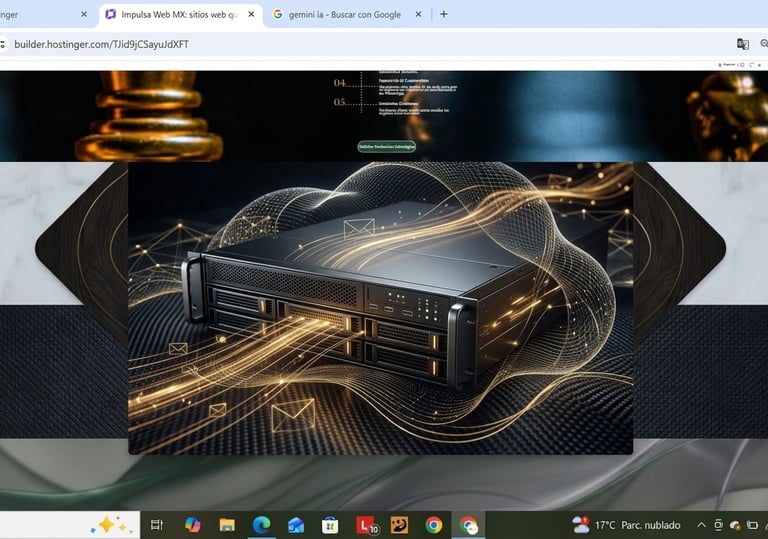The image size is (768, 539).
Task: Open File Explorer from the taskbar
Action: 227,525
